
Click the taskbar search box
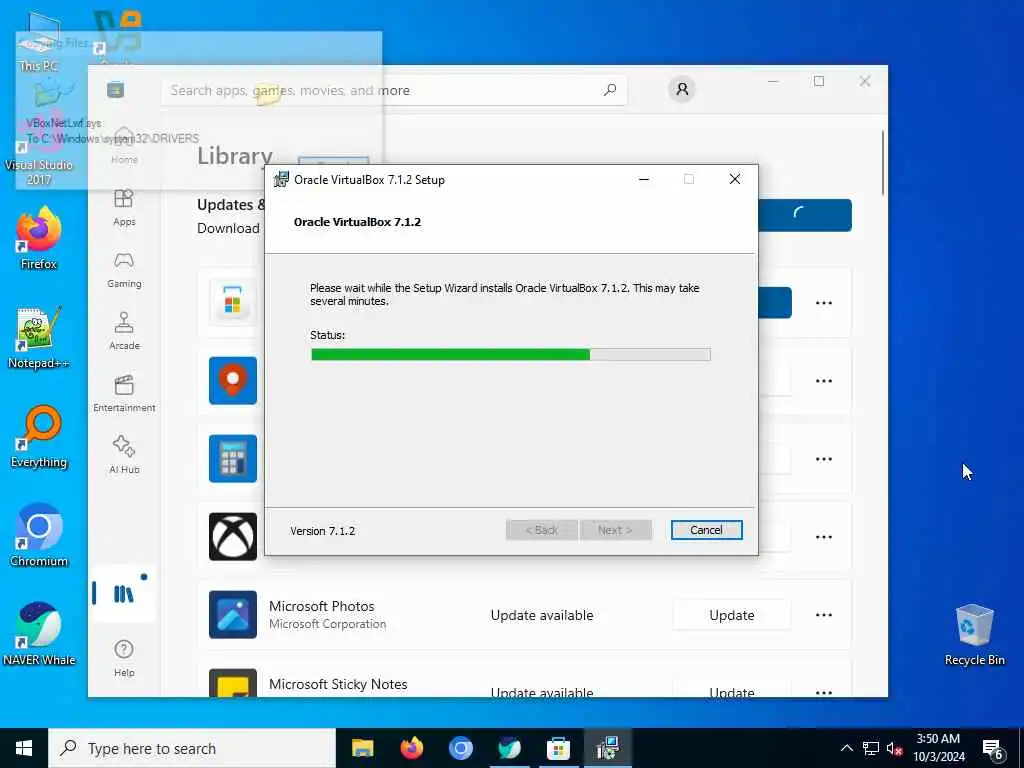[x=192, y=748]
